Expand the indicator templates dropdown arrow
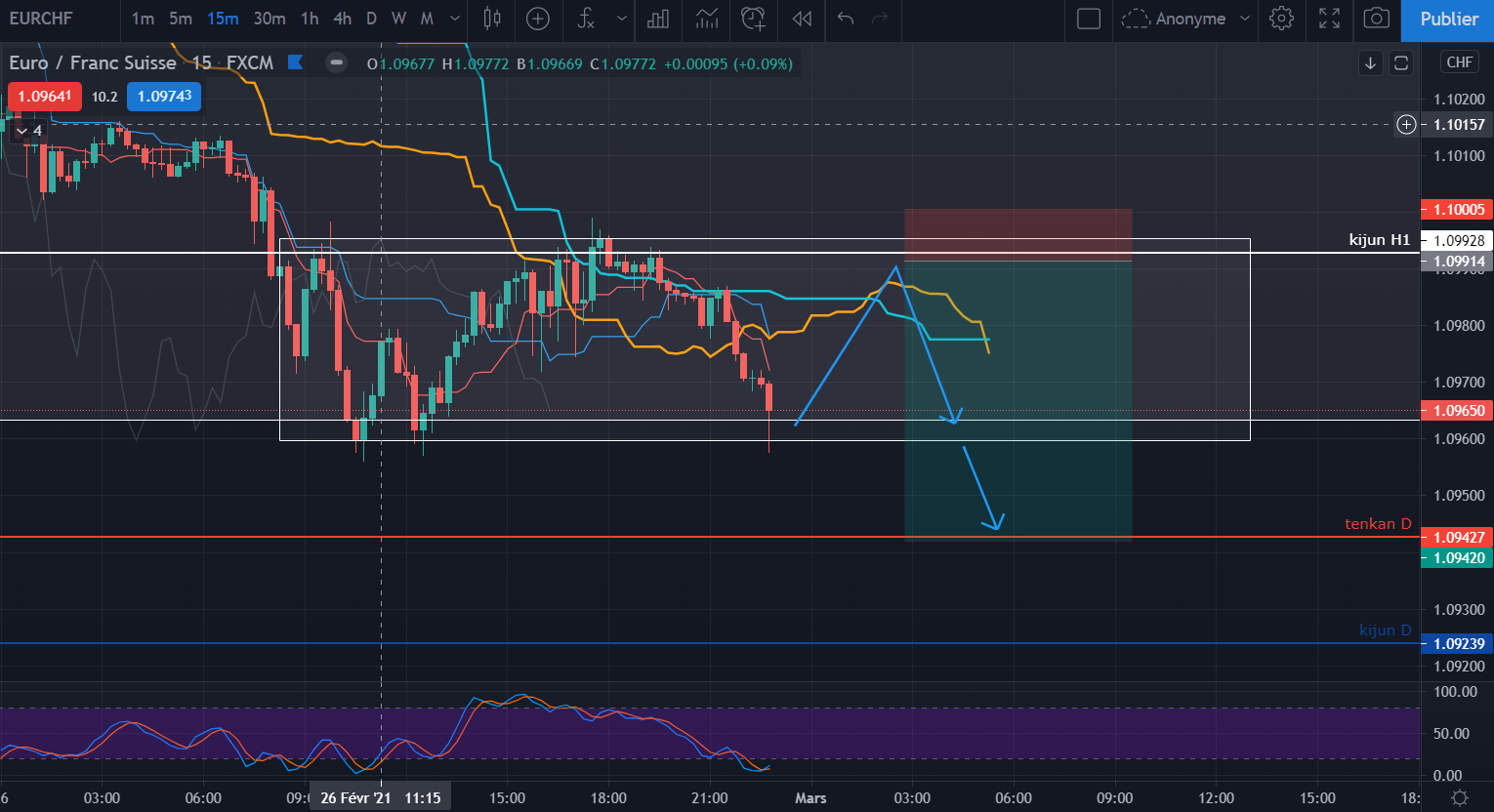Screen dimensions: 1494x812 click(622, 19)
